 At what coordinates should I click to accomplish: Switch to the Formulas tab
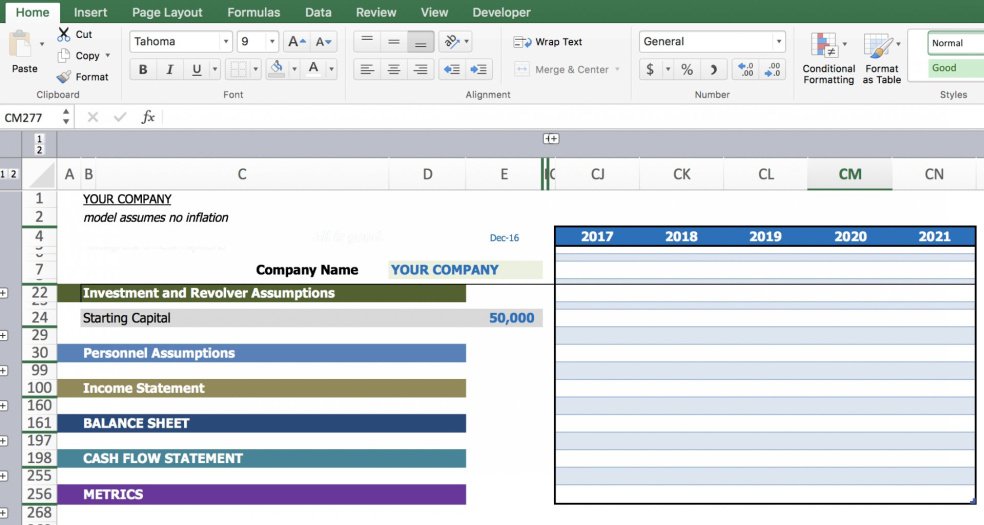coord(253,12)
